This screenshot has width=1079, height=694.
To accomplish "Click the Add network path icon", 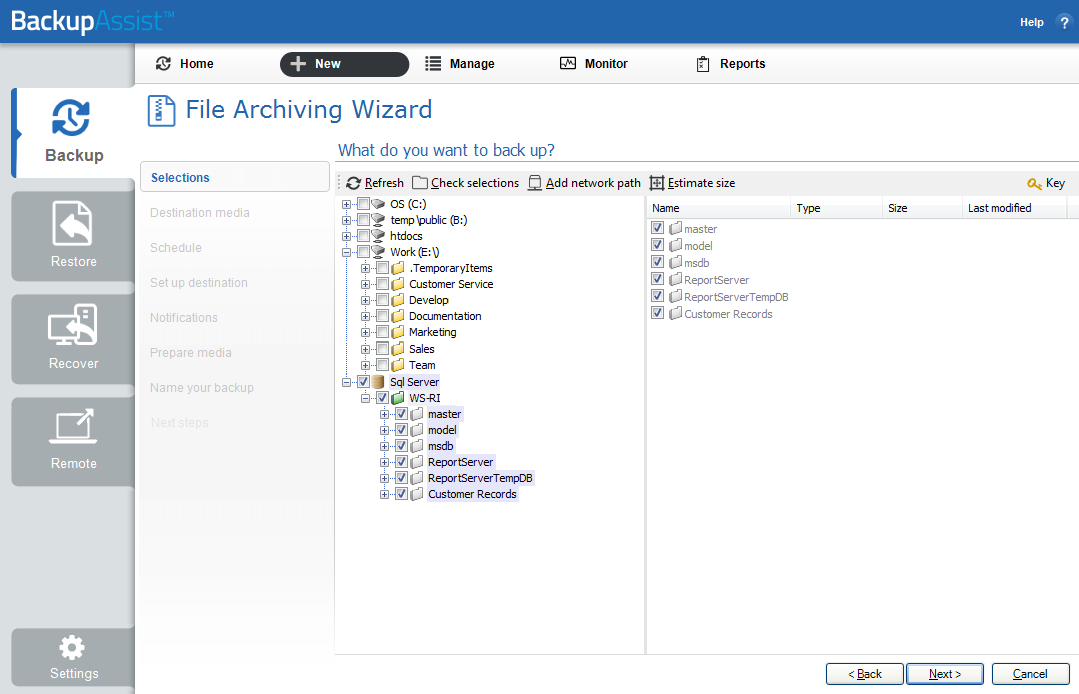I will (535, 183).
